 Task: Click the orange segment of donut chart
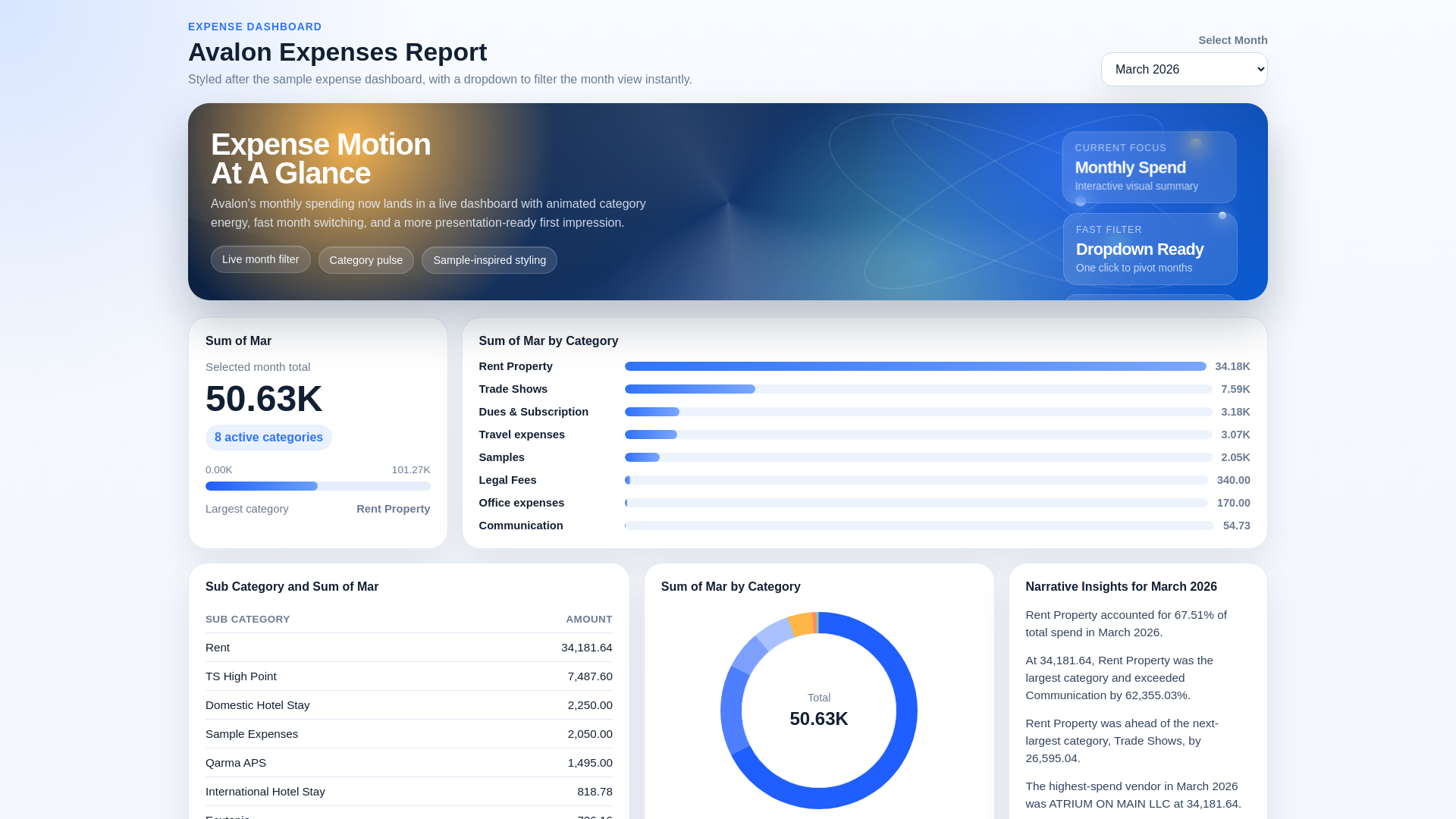pyautogui.click(x=801, y=623)
